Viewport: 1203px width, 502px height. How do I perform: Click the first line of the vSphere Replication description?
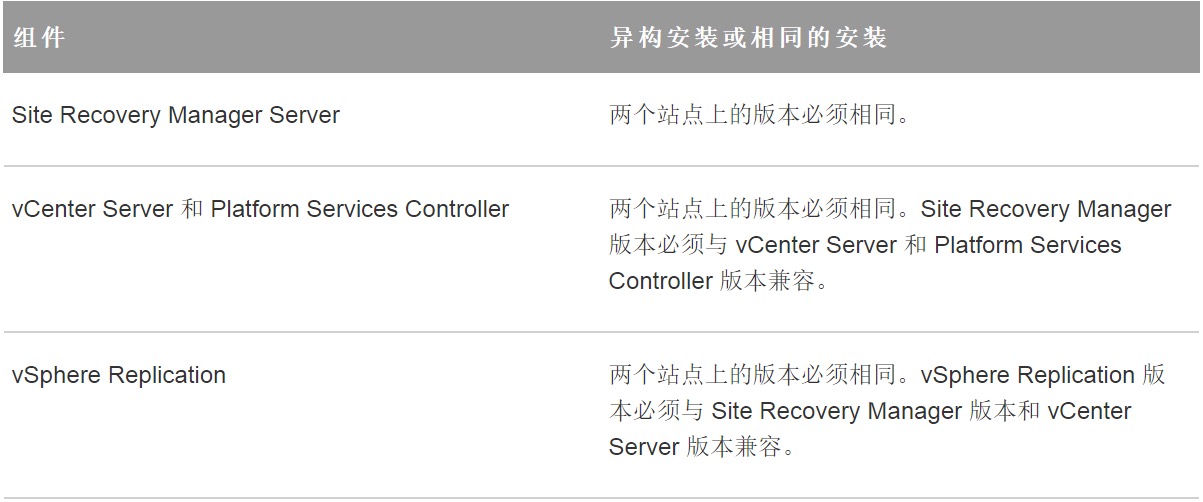(x=887, y=376)
